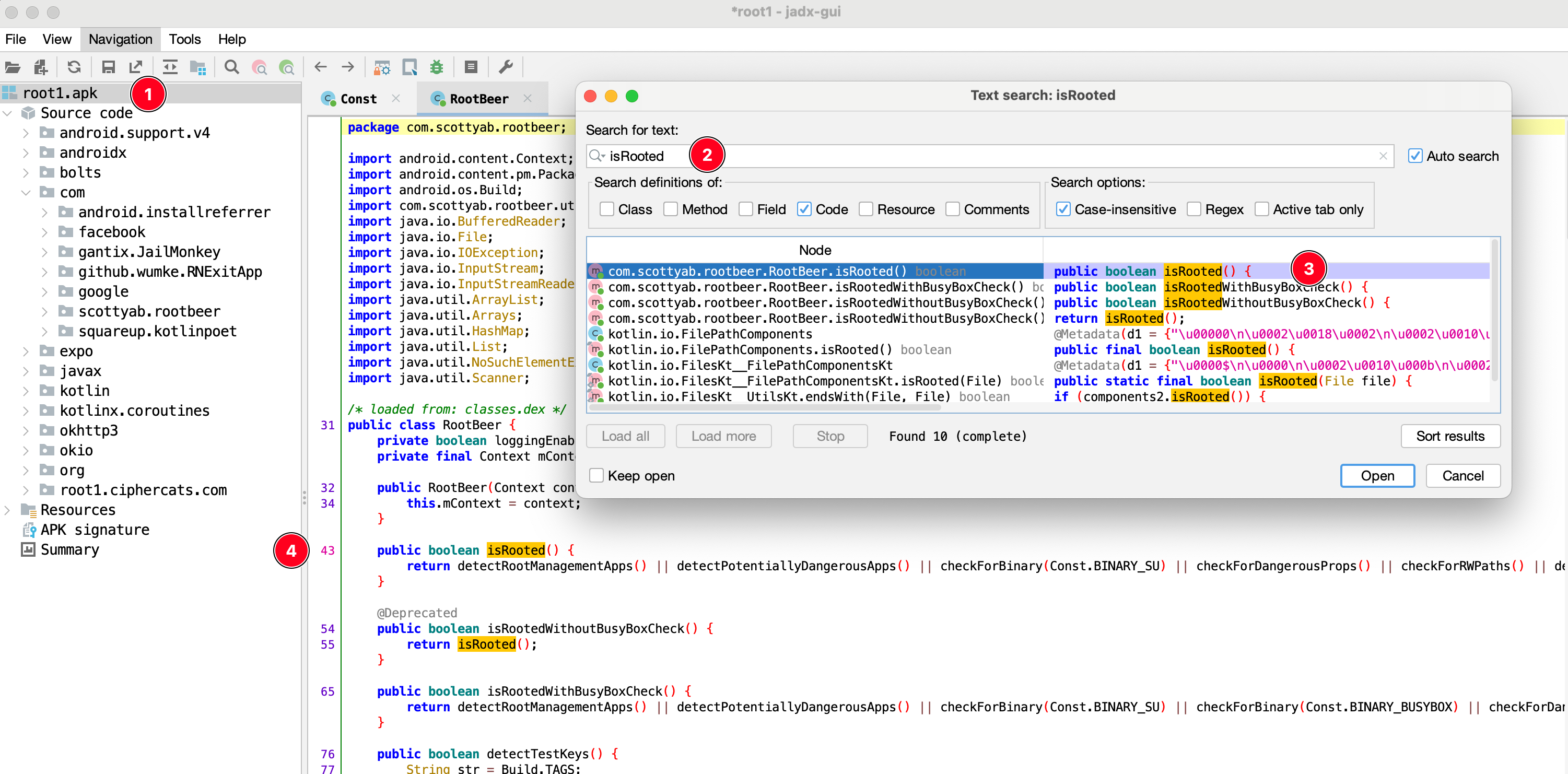Switch to the Const tab
Image resolution: width=1568 pixels, height=774 pixels.
coord(358,99)
